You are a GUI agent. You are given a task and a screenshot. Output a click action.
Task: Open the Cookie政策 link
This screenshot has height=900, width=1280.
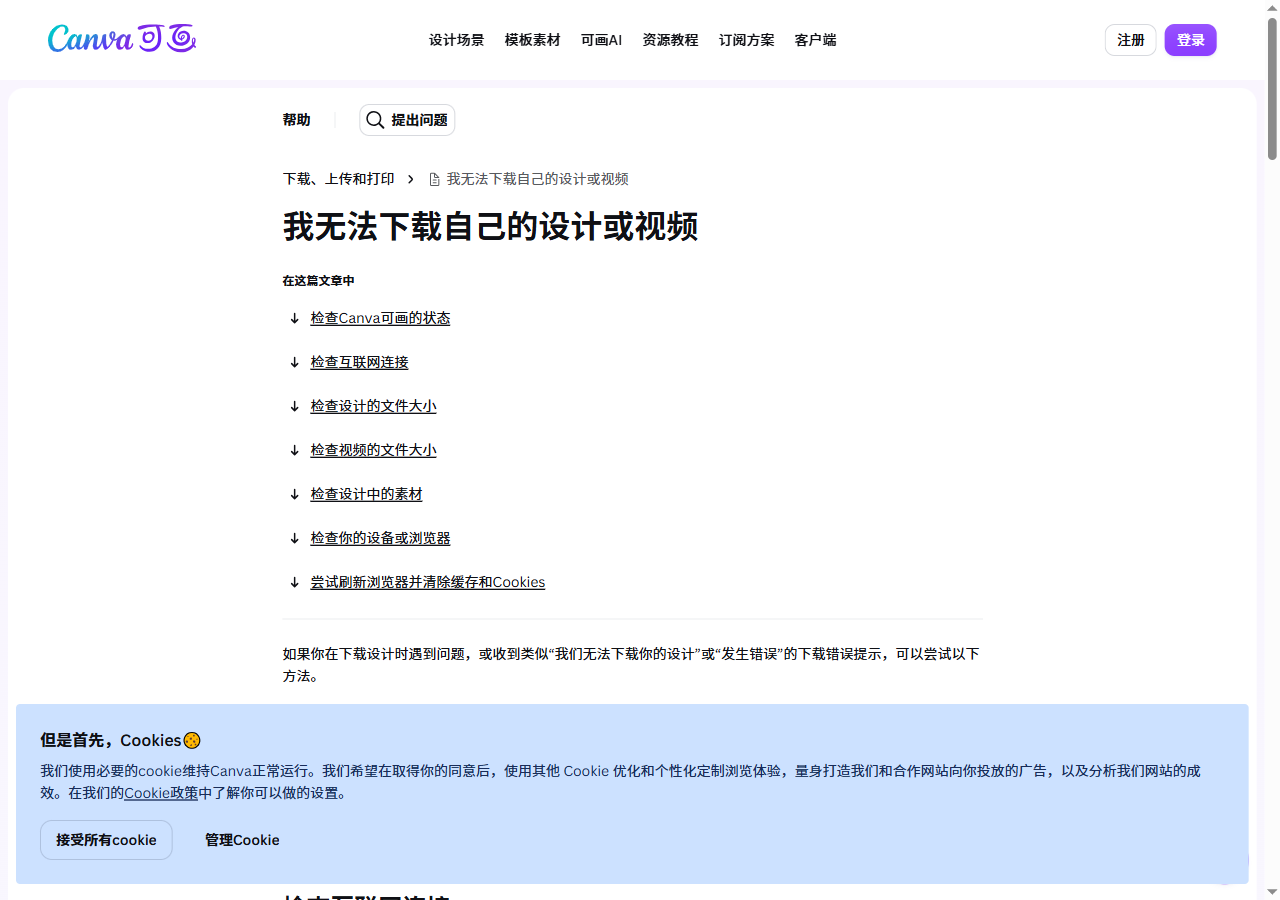click(161, 793)
